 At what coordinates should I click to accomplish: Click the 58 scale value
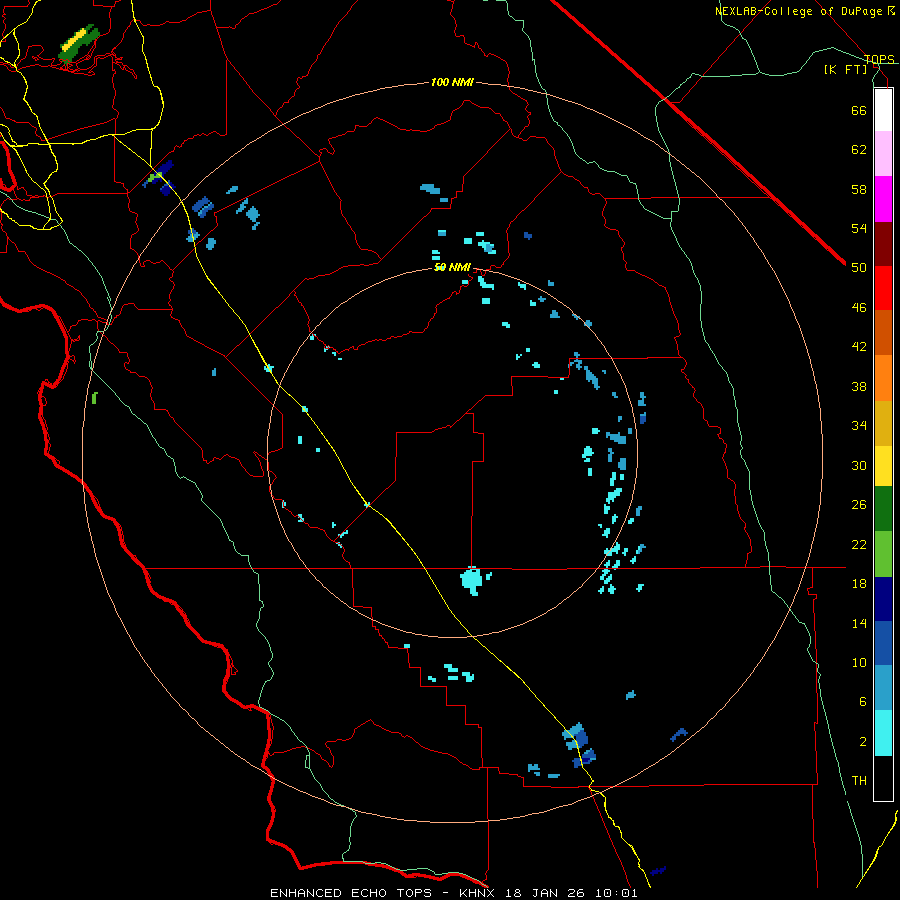(859, 189)
